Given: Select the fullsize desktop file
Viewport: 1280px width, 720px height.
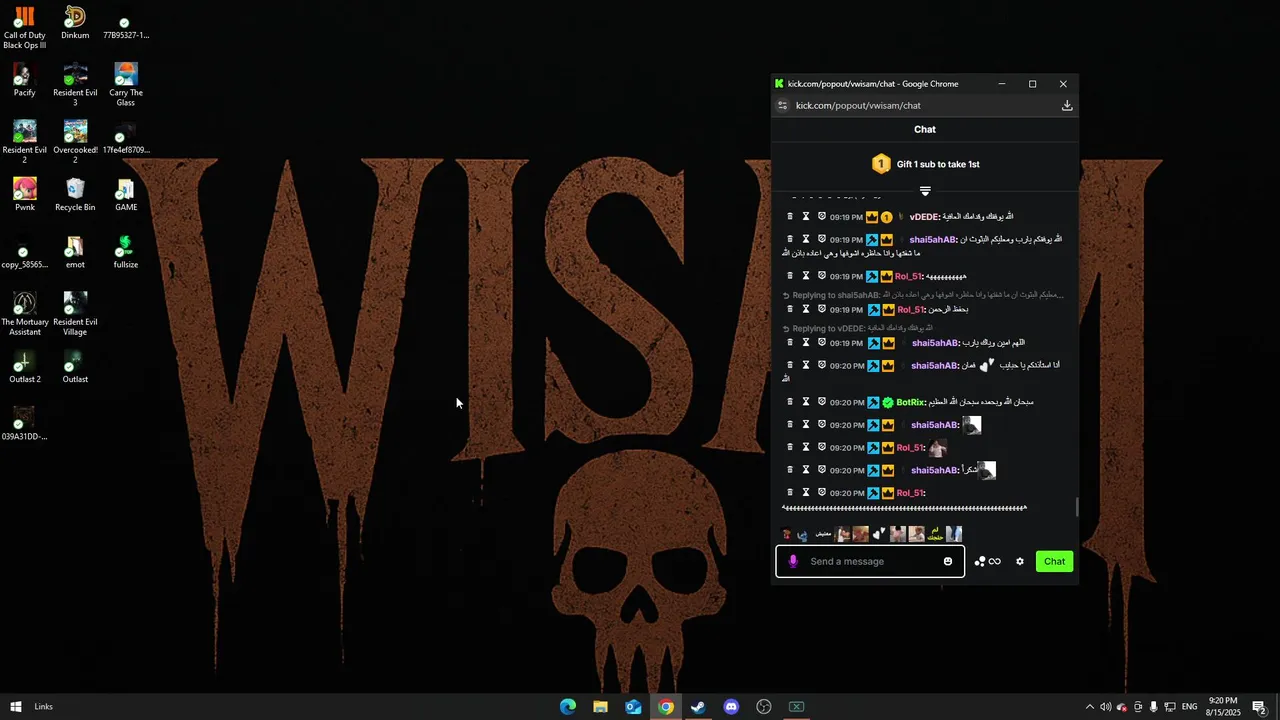Looking at the screenshot, I should (125, 252).
